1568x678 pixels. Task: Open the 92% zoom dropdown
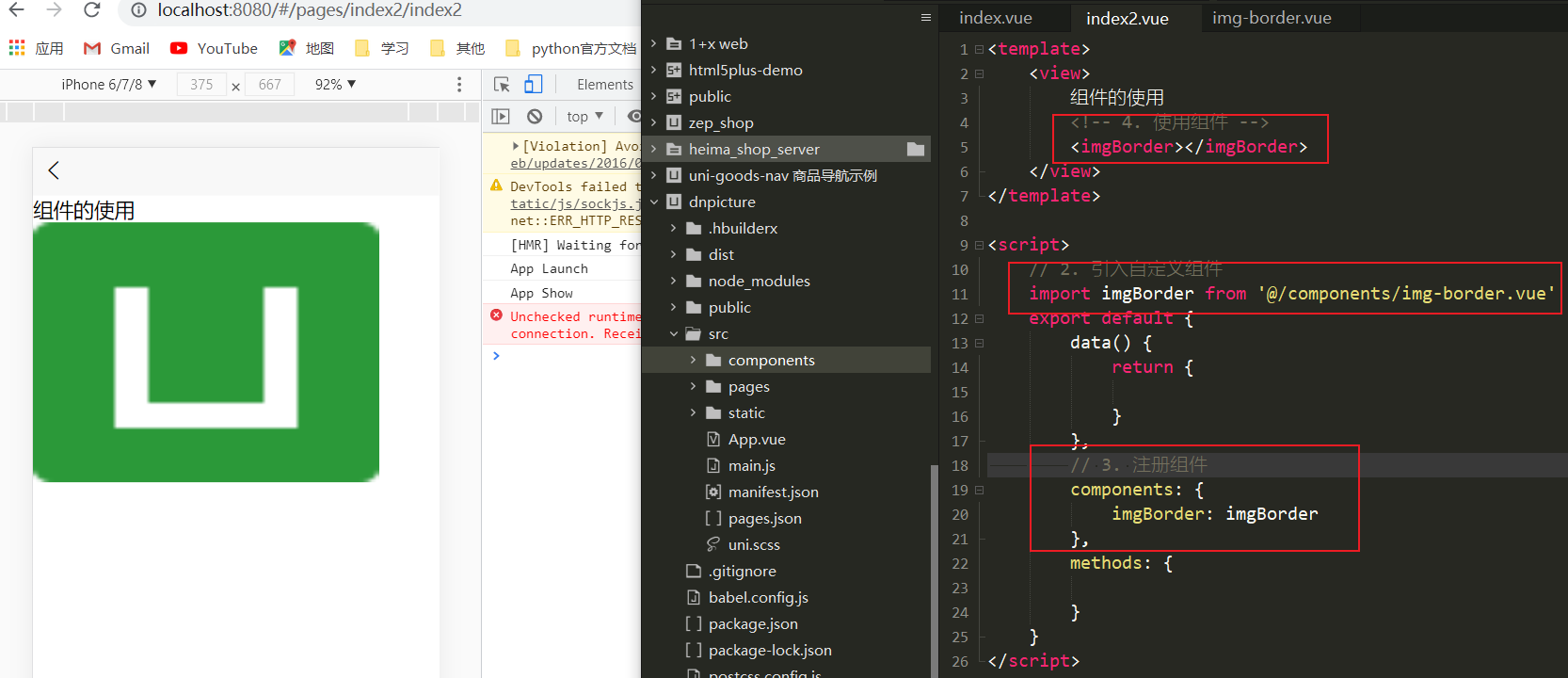point(335,84)
